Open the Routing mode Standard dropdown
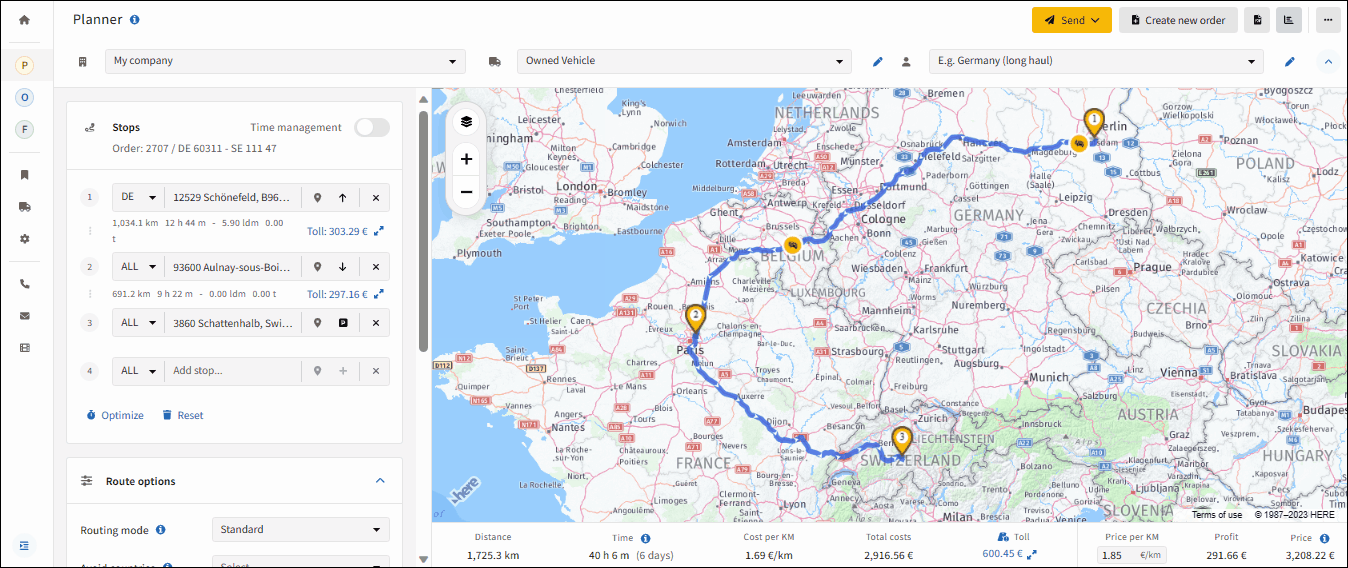This screenshot has height=568, width=1348. pos(301,530)
